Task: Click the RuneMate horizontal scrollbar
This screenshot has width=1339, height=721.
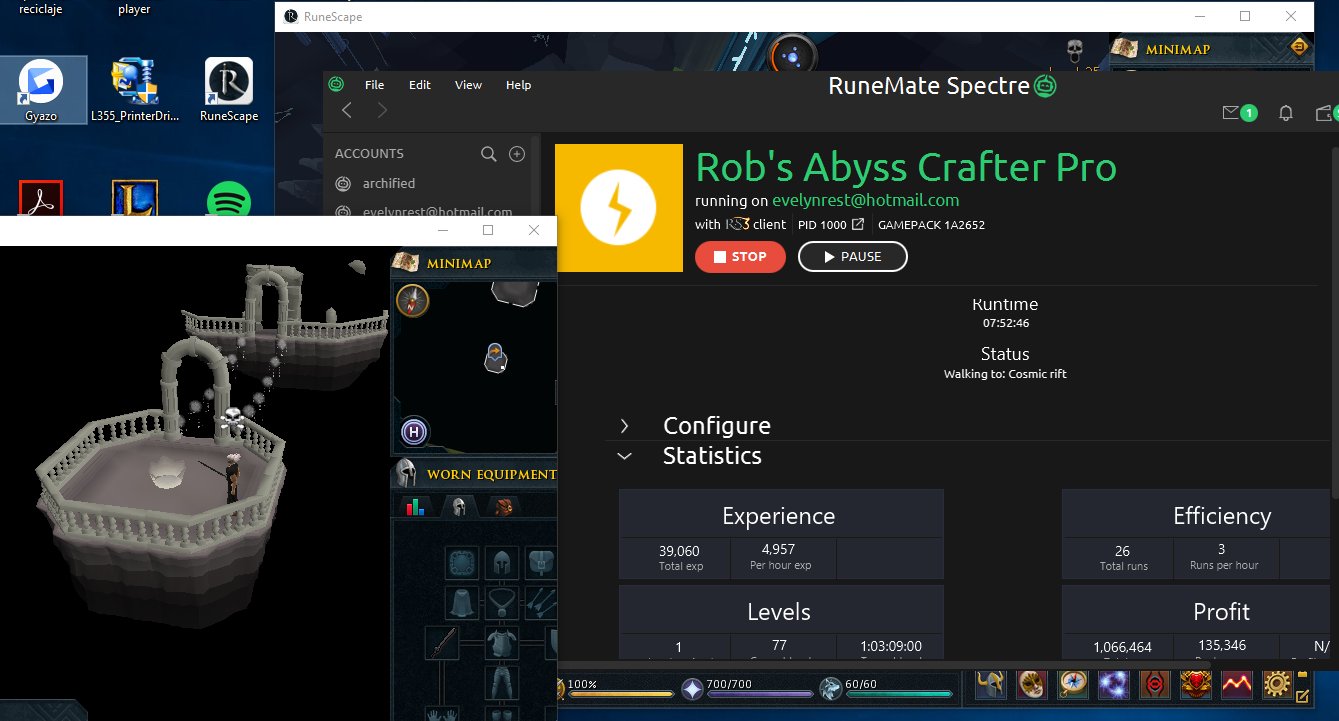Action: pos(885,664)
